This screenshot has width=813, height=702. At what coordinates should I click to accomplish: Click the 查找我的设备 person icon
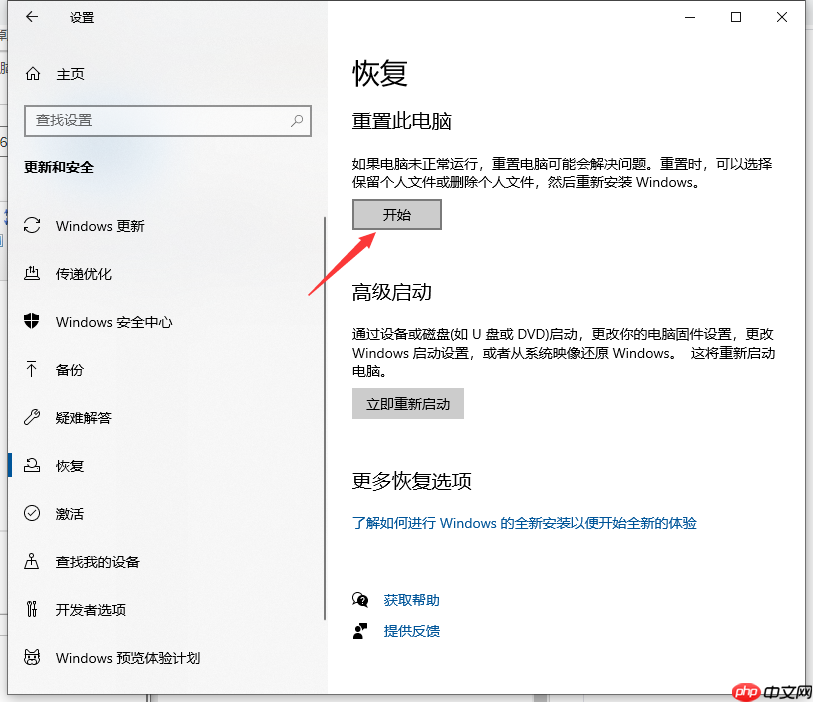[x=32, y=561]
